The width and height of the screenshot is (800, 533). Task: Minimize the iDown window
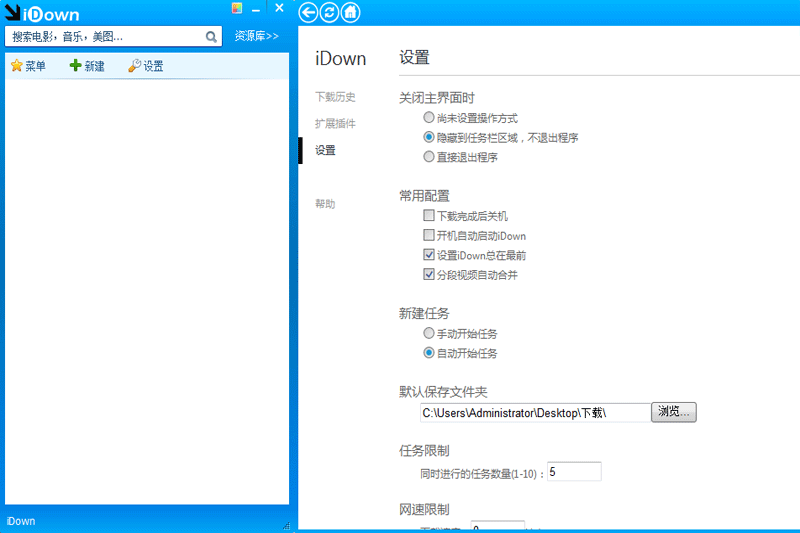256,9
